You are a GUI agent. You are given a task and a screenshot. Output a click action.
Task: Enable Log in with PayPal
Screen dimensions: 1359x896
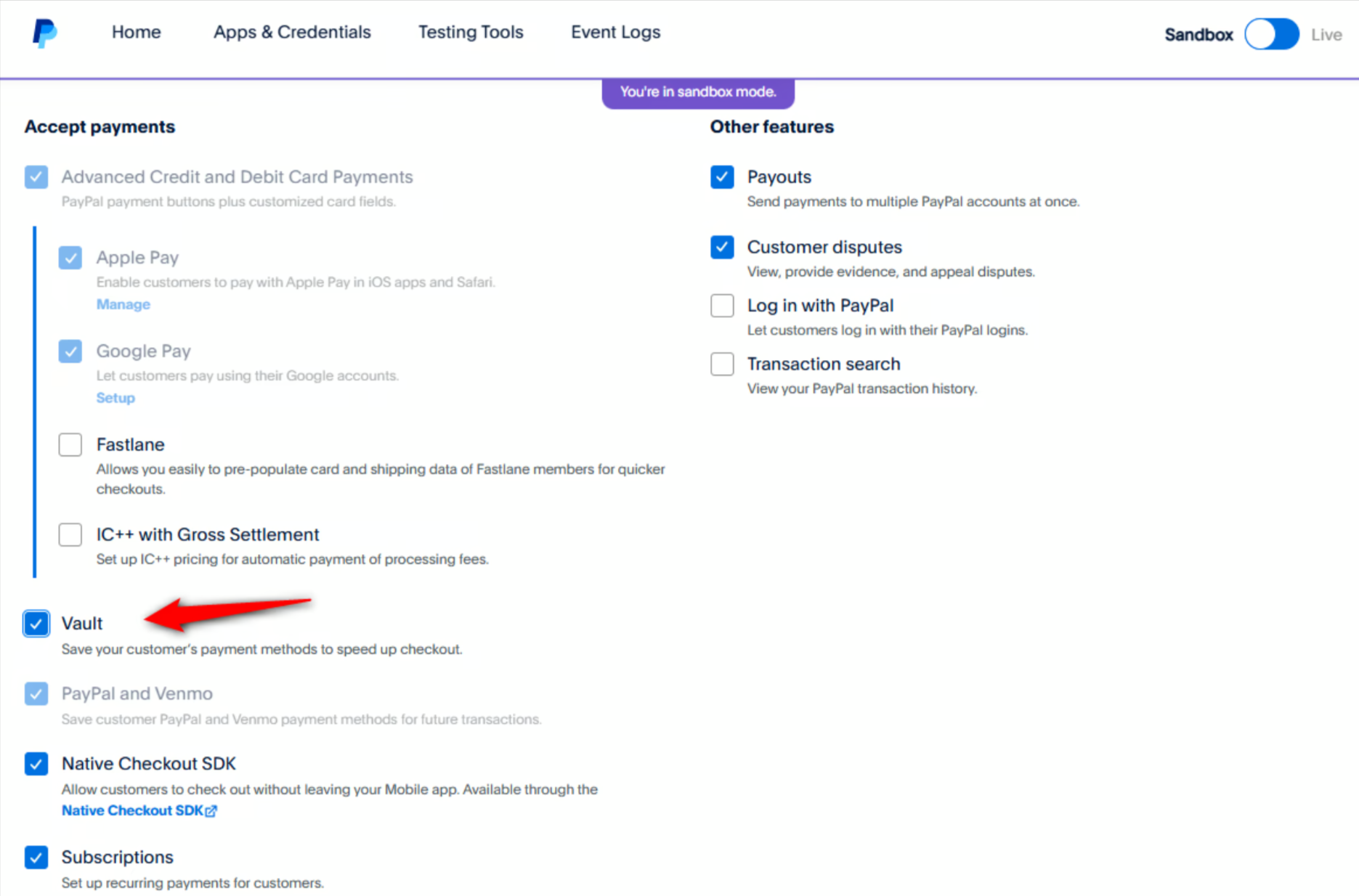click(721, 306)
